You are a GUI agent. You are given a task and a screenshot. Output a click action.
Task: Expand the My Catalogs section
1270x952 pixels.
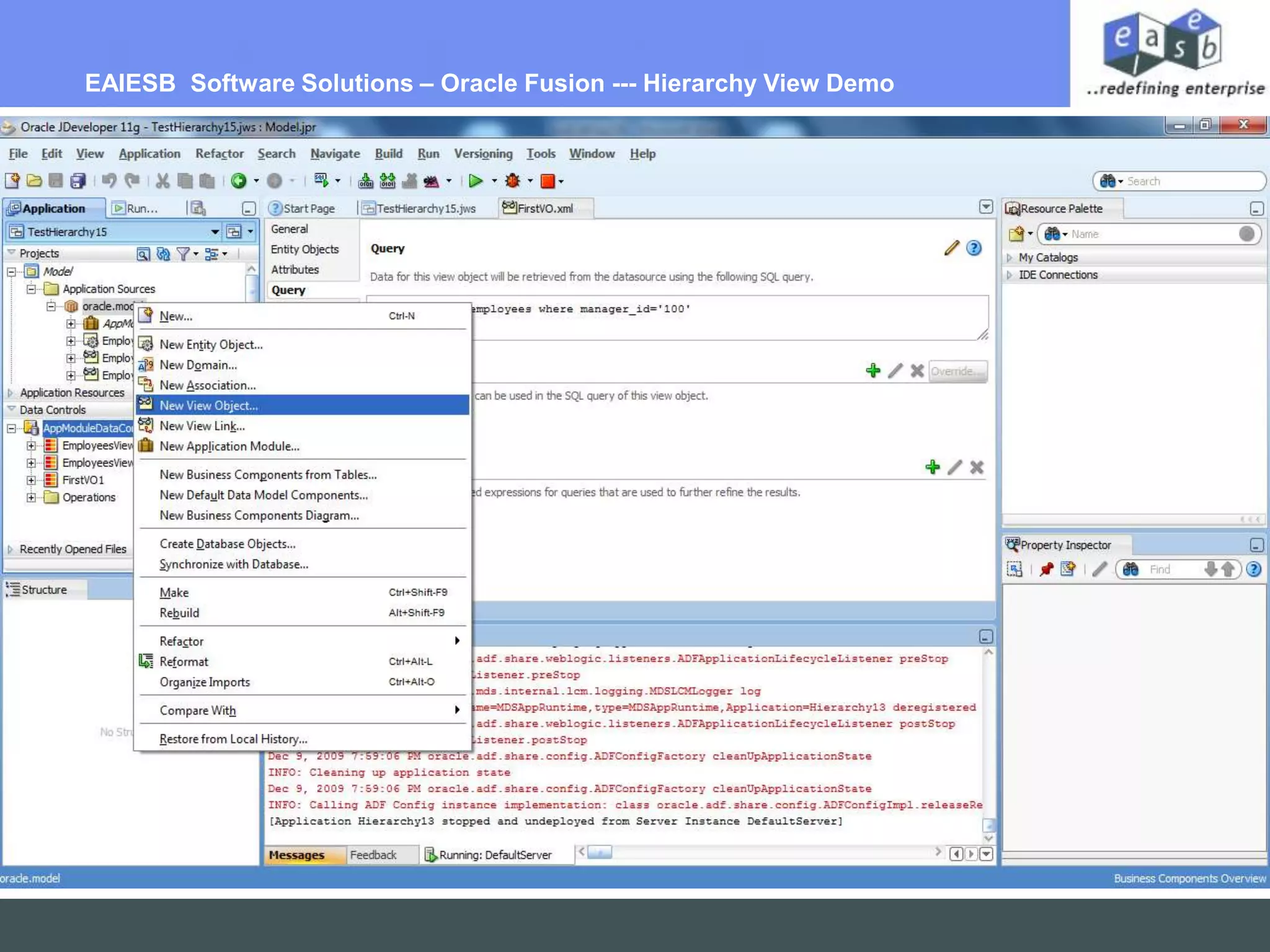pyautogui.click(x=1010, y=257)
